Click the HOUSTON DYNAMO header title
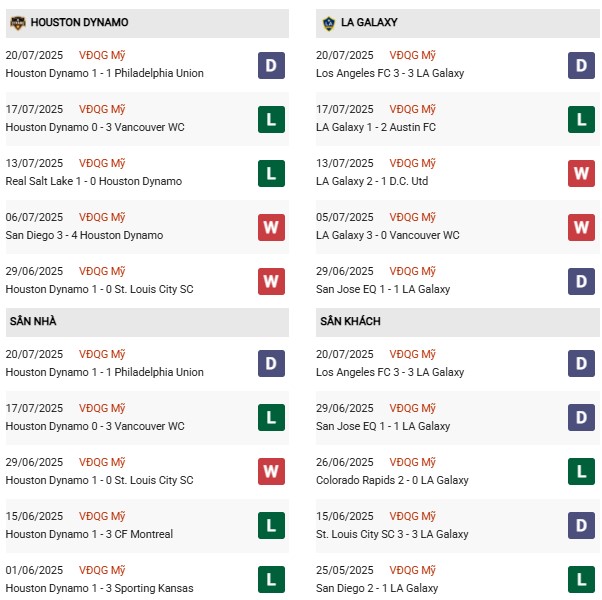The height and width of the screenshot is (600, 602). click(x=79, y=23)
